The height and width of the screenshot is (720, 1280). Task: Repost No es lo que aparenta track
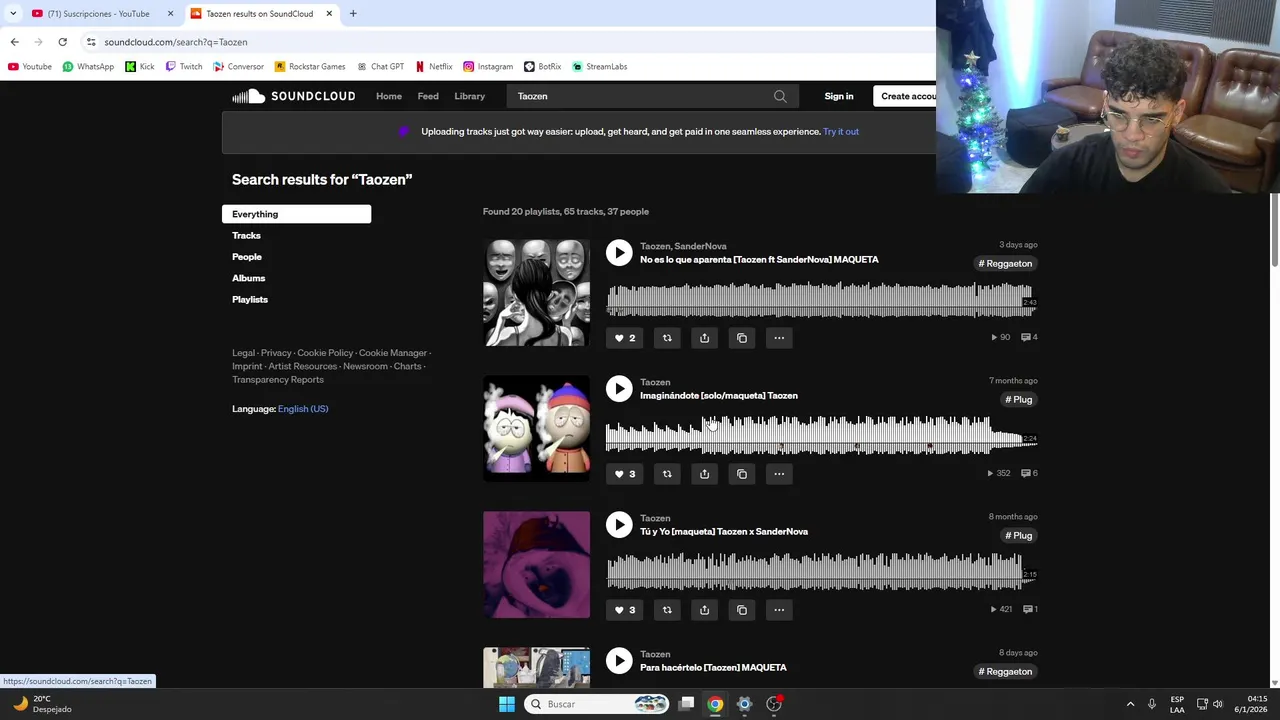pyautogui.click(x=667, y=338)
